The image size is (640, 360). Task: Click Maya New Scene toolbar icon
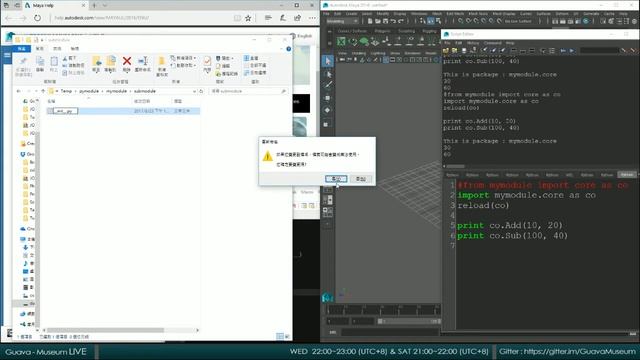tap(370, 21)
